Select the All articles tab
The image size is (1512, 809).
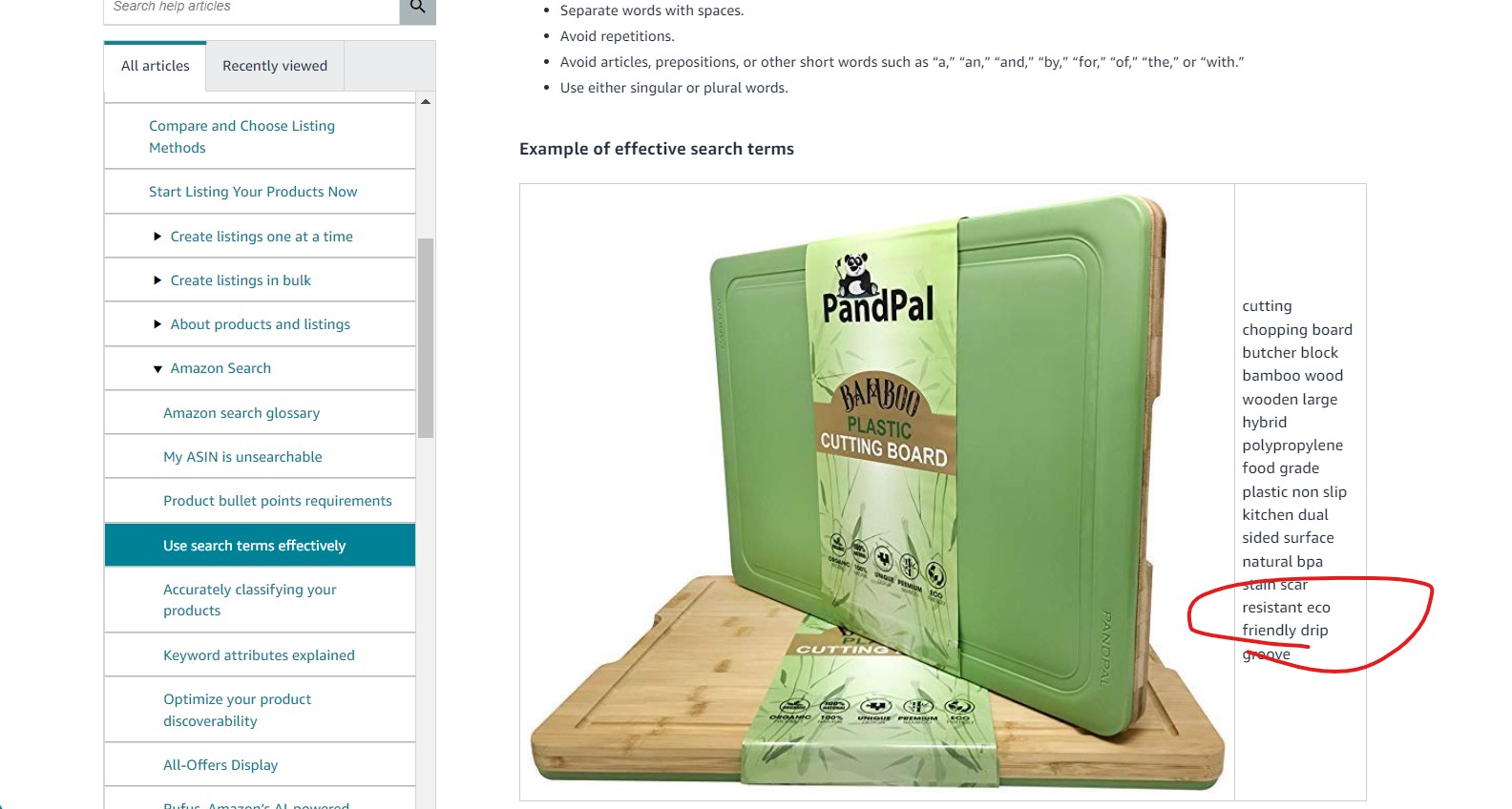click(x=156, y=66)
